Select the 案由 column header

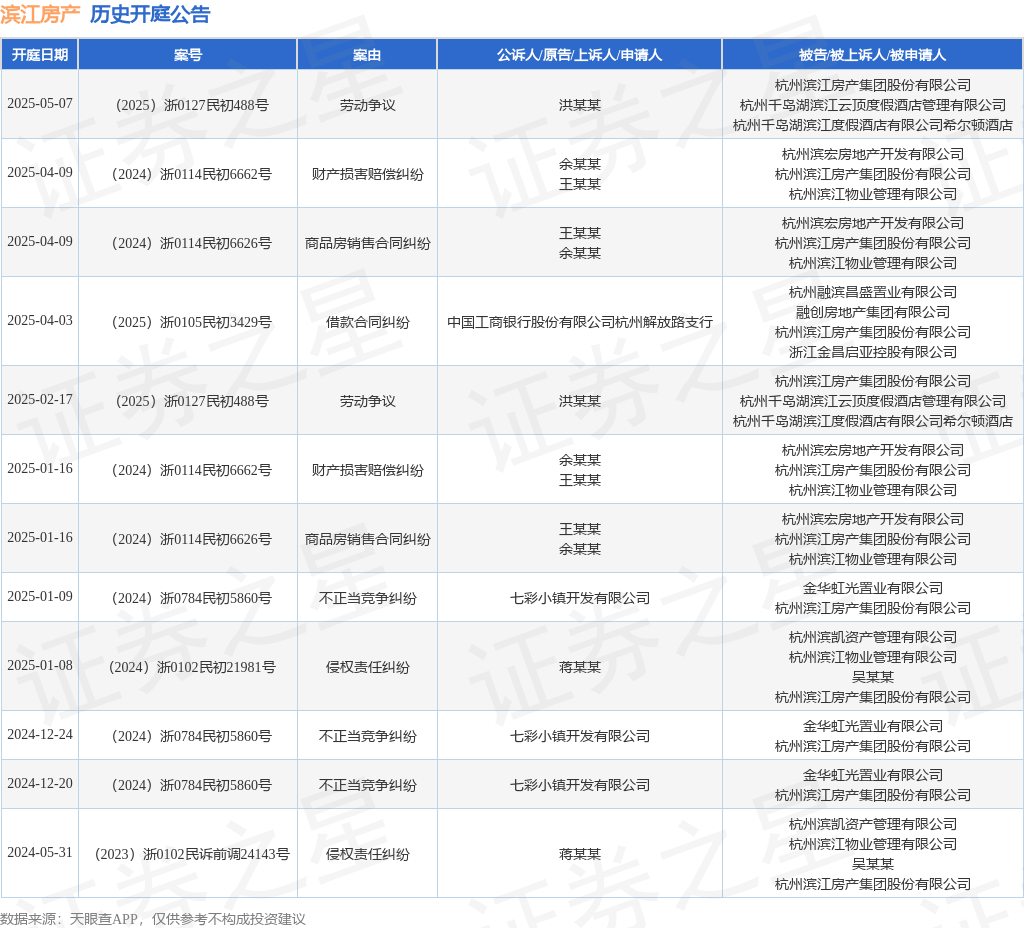(367, 55)
